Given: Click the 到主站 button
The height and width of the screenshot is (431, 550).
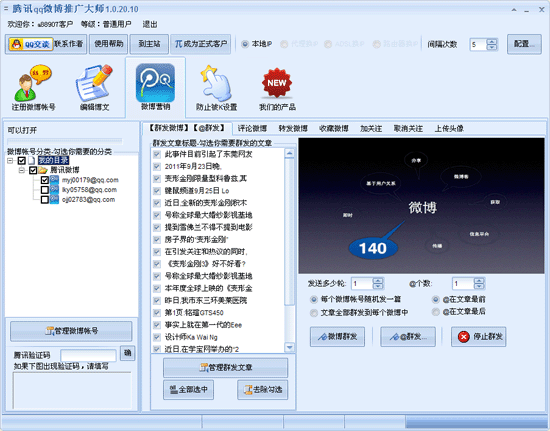Looking at the screenshot, I should click(x=149, y=44).
